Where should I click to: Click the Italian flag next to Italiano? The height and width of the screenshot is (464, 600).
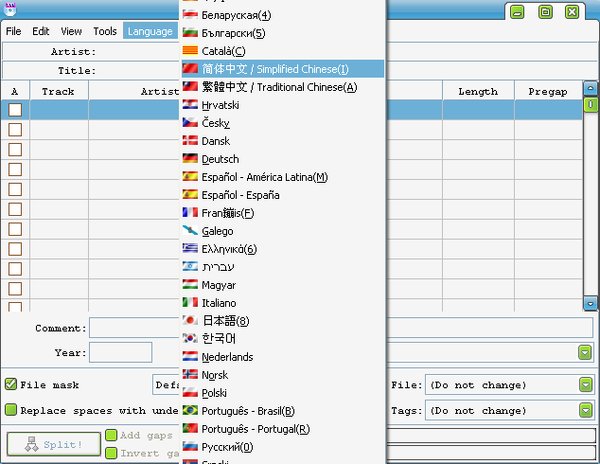coord(190,302)
